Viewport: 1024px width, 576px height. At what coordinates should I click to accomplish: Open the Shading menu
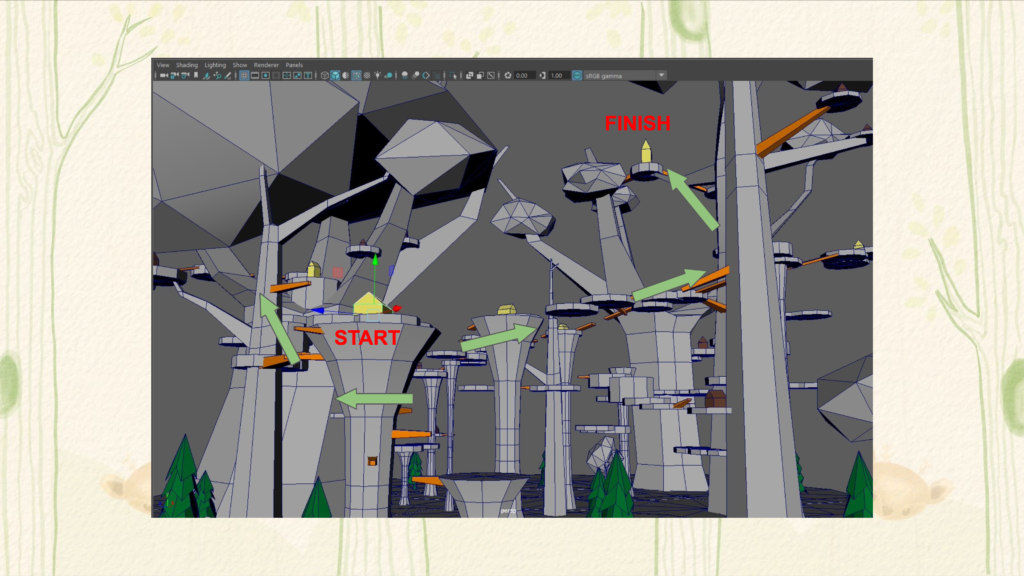pyautogui.click(x=187, y=65)
